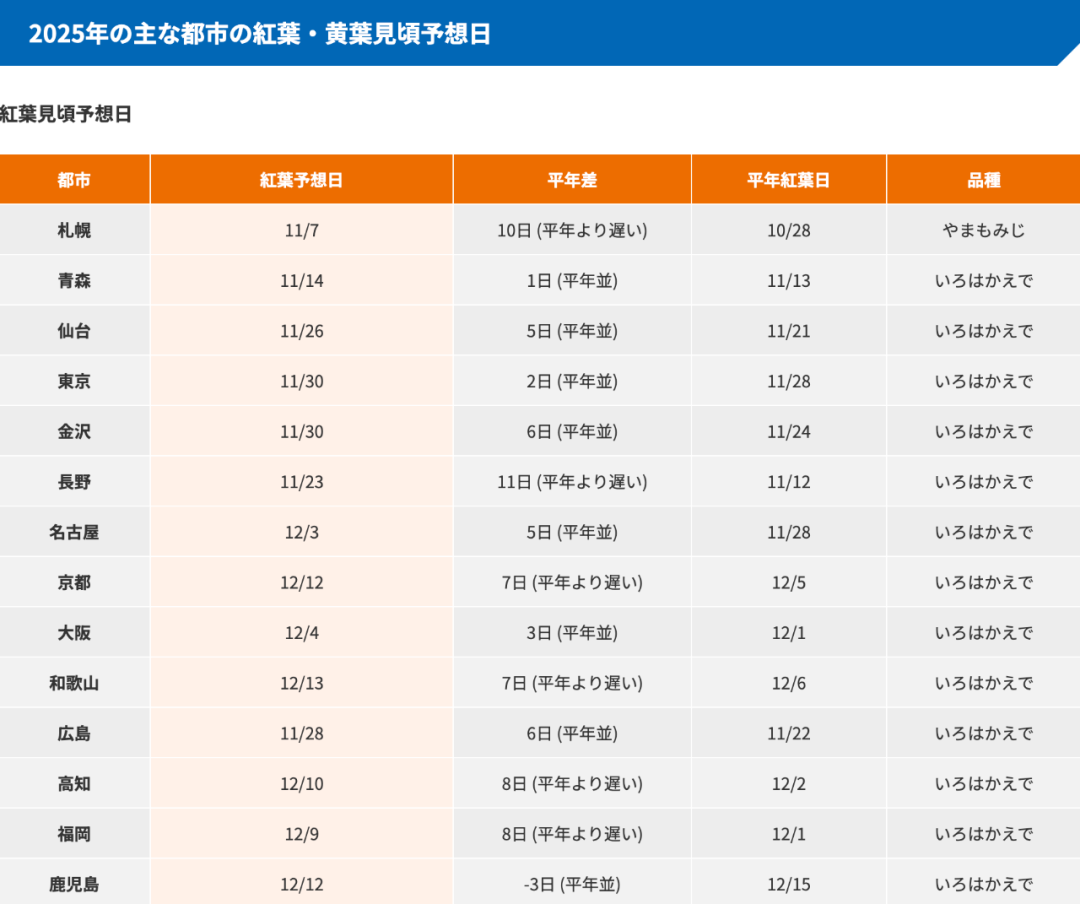Click the forecast date "12/3" for 名古屋
Viewport: 1080px width, 904px height.
pos(302,532)
